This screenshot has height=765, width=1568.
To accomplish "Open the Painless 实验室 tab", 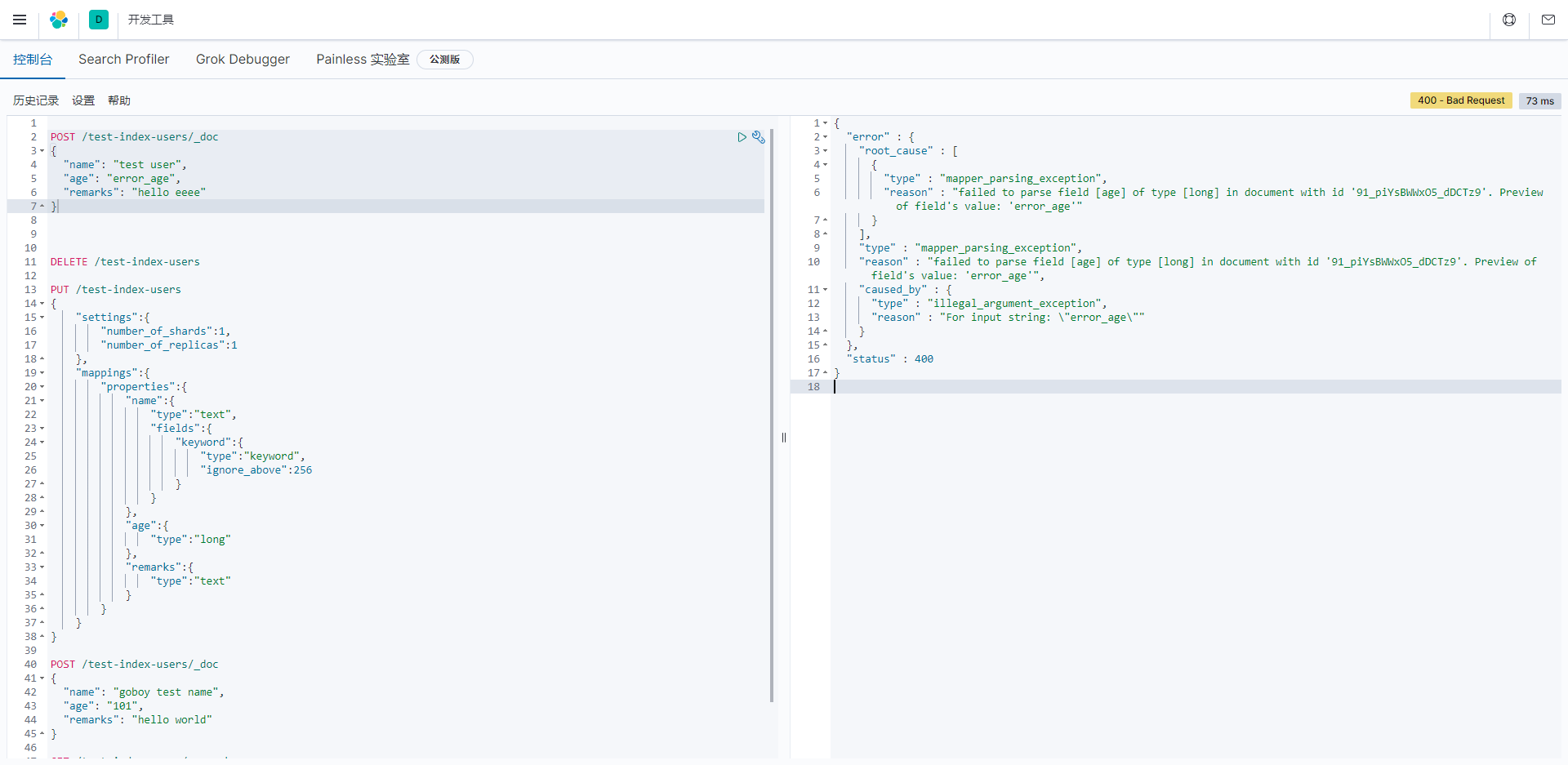I will click(363, 60).
